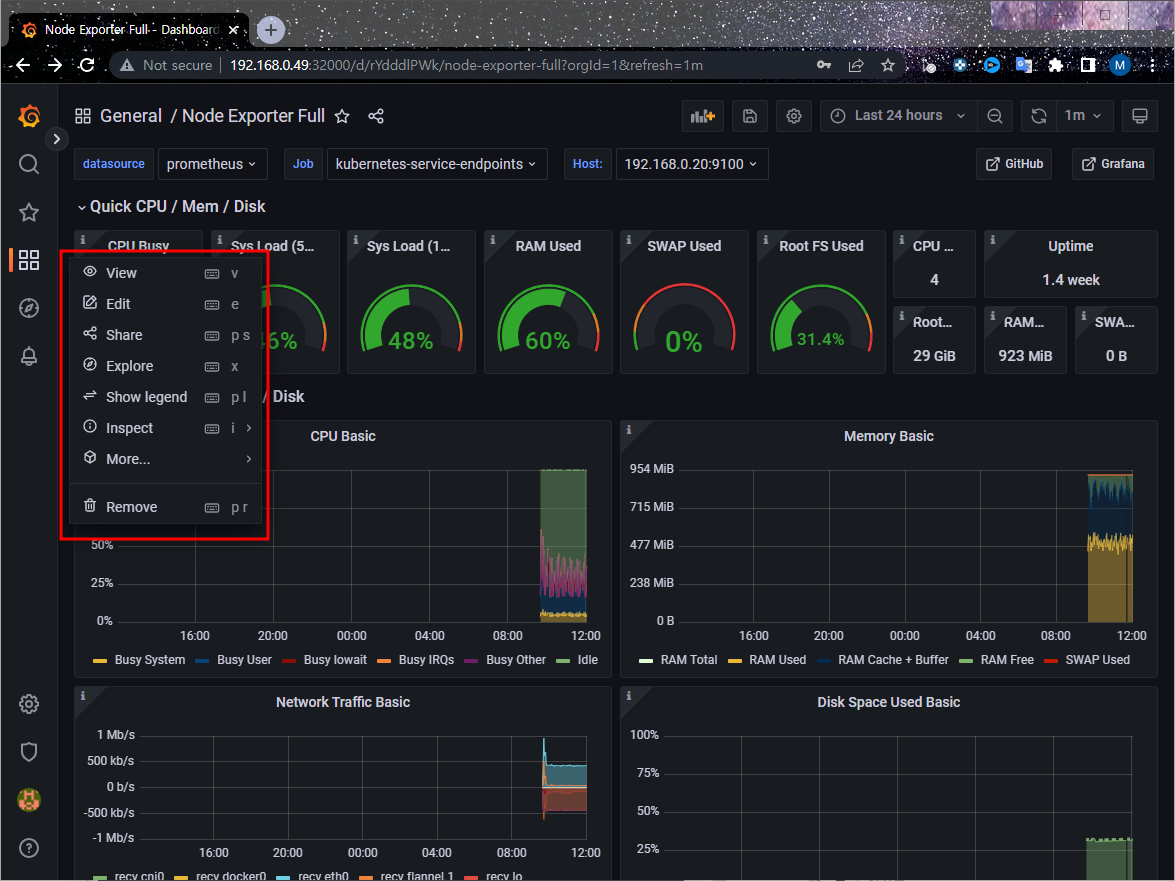1175x881 pixels.
Task: Bookmark this page with the browser star
Action: click(888, 65)
